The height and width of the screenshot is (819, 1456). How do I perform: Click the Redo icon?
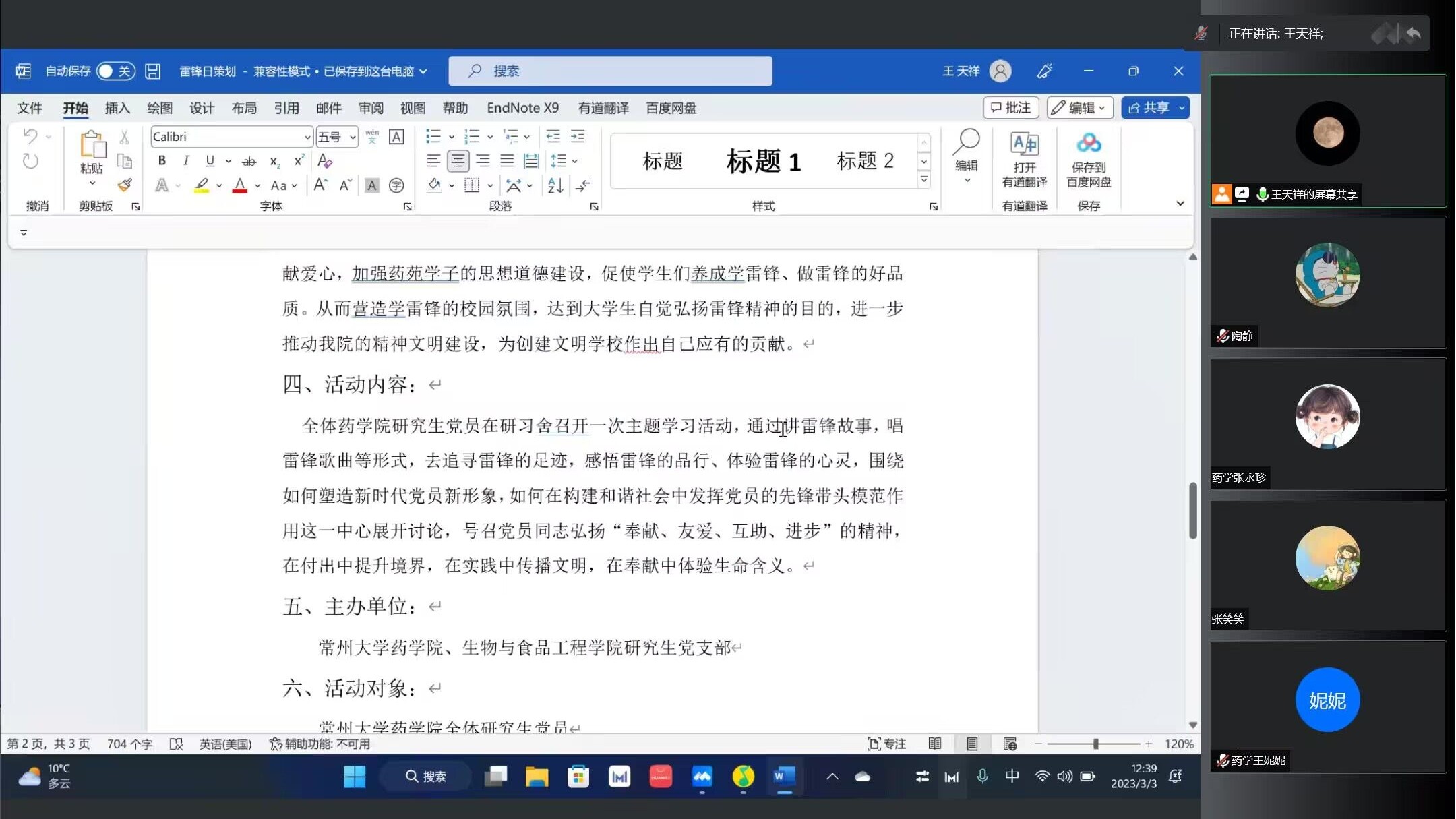tap(30, 161)
